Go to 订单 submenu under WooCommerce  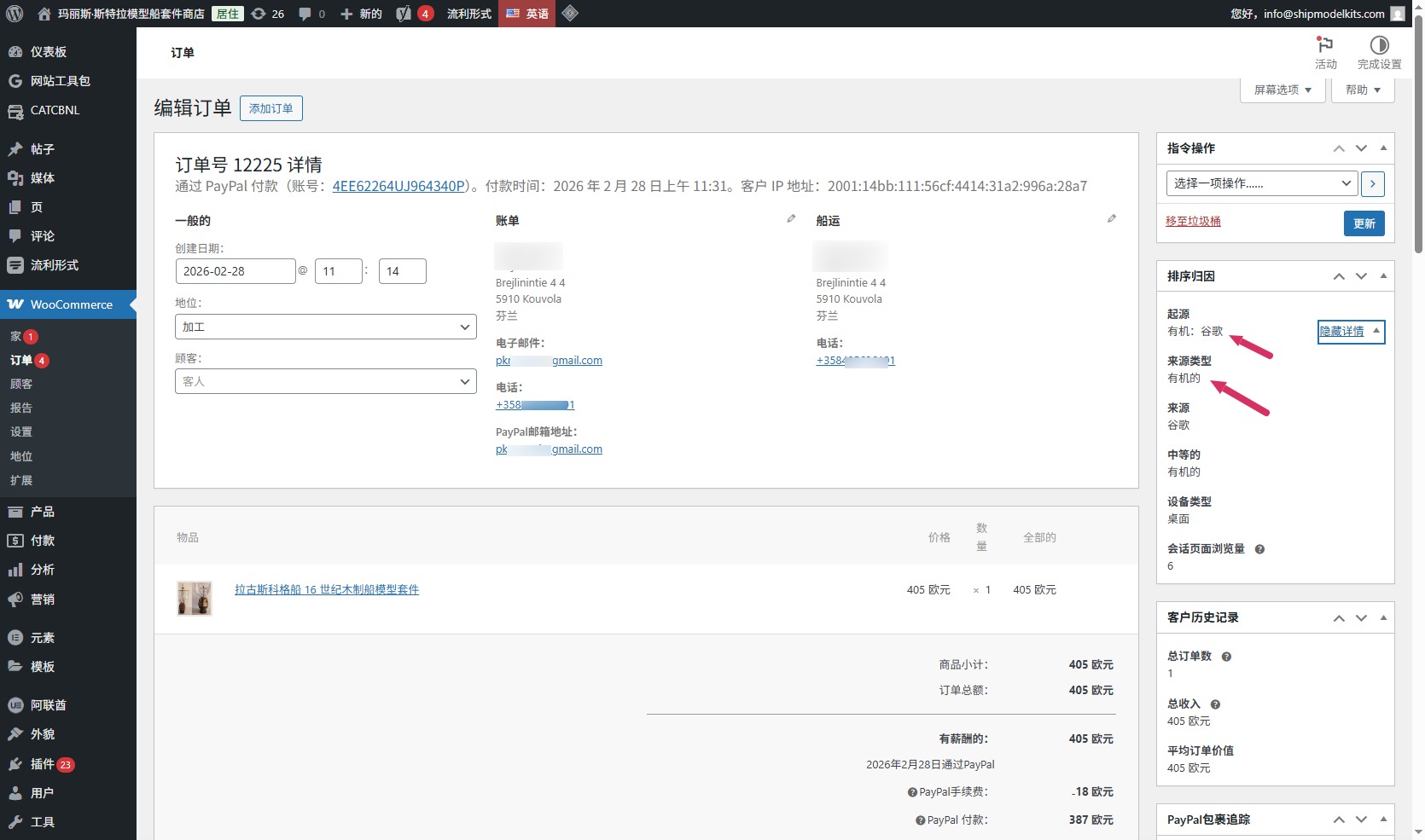click(x=21, y=360)
